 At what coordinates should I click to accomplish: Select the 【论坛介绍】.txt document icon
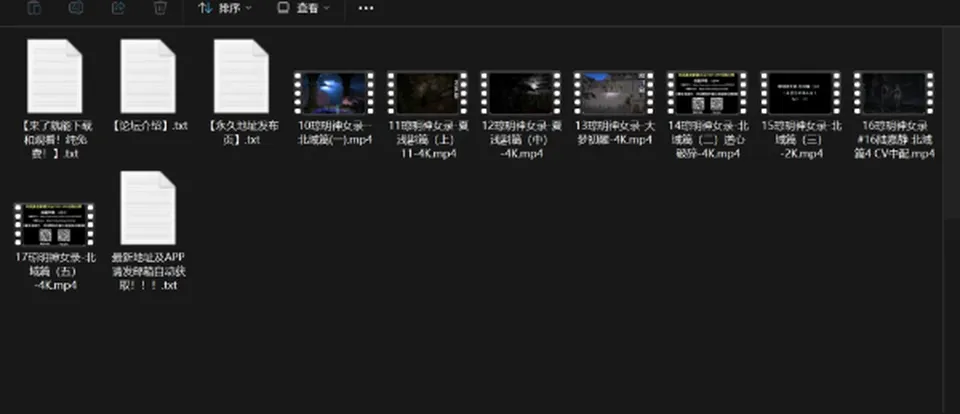click(148, 76)
